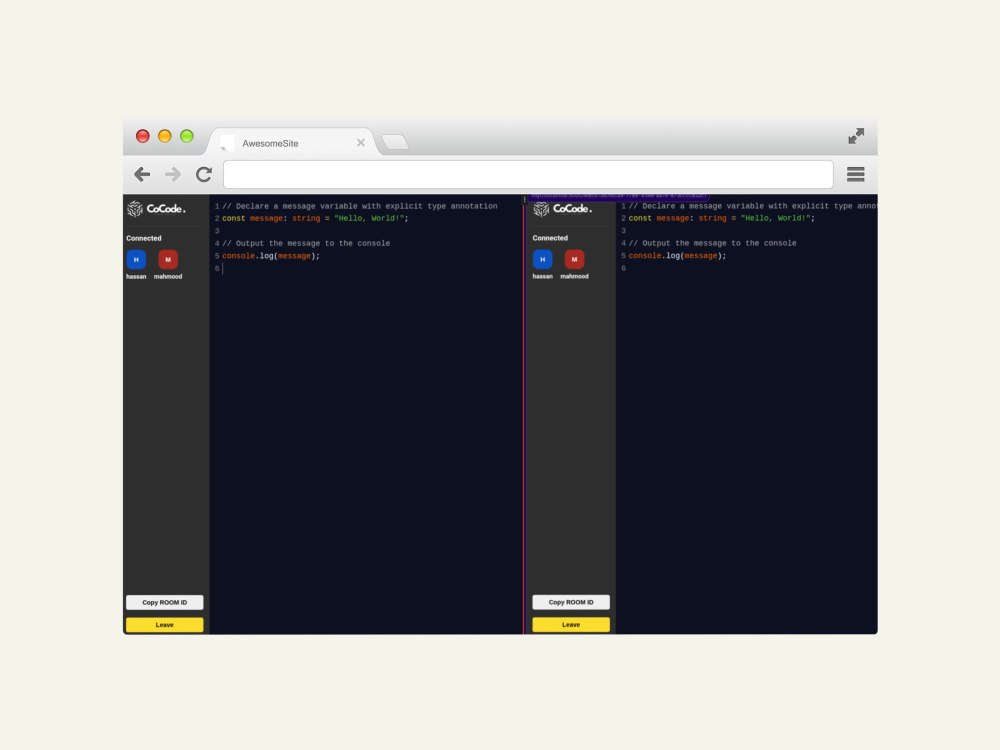This screenshot has height=750, width=1000.
Task: Click the Leave button in the left window
Action: coord(165,625)
